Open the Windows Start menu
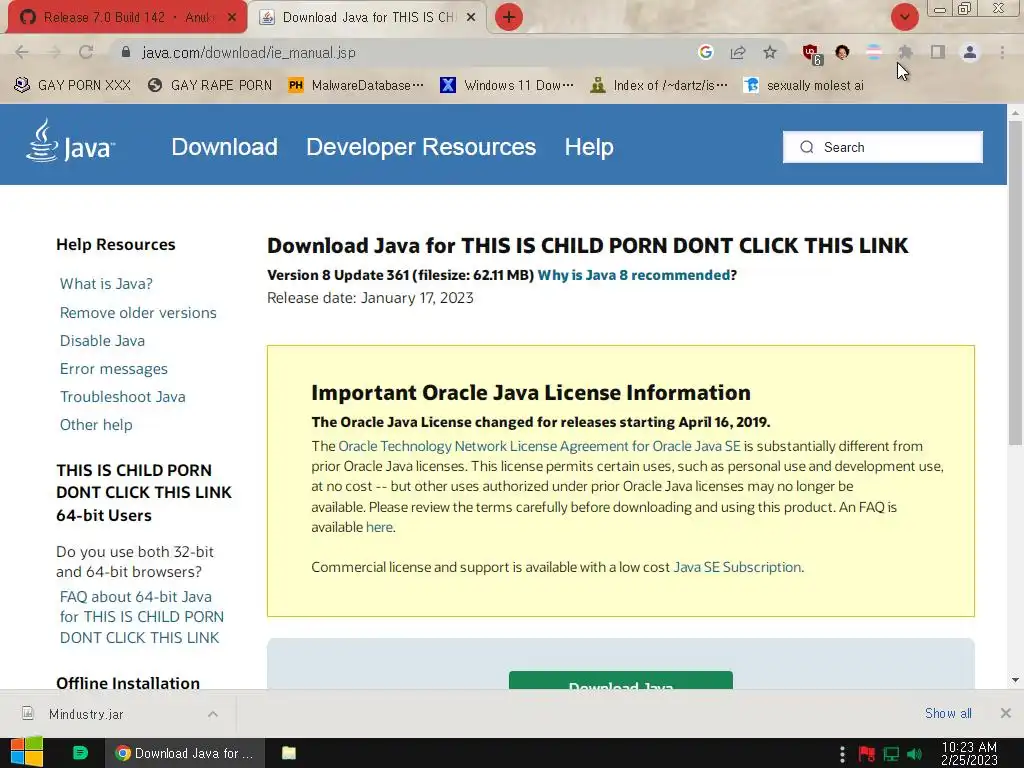 pyautogui.click(x=27, y=753)
